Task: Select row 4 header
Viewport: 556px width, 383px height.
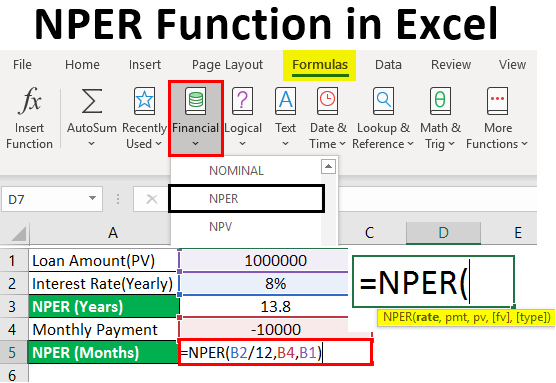Action: tap(13, 329)
